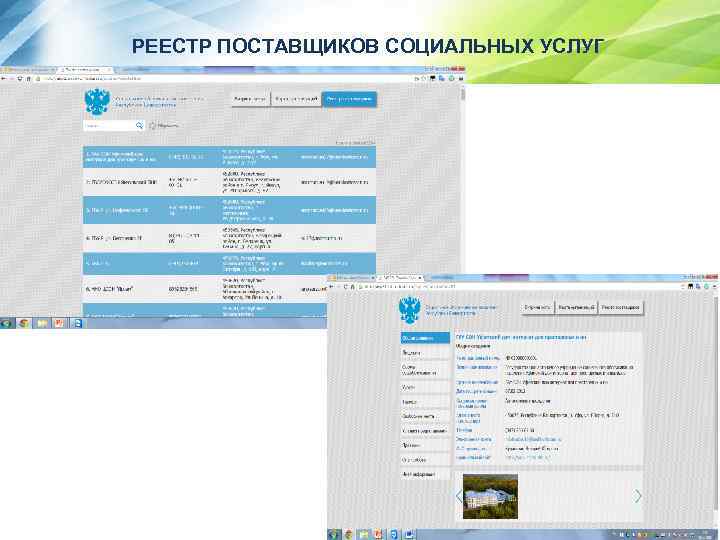Open Chrome from the list window taskbar
Viewport: 720px width, 540px height.
pos(23,323)
